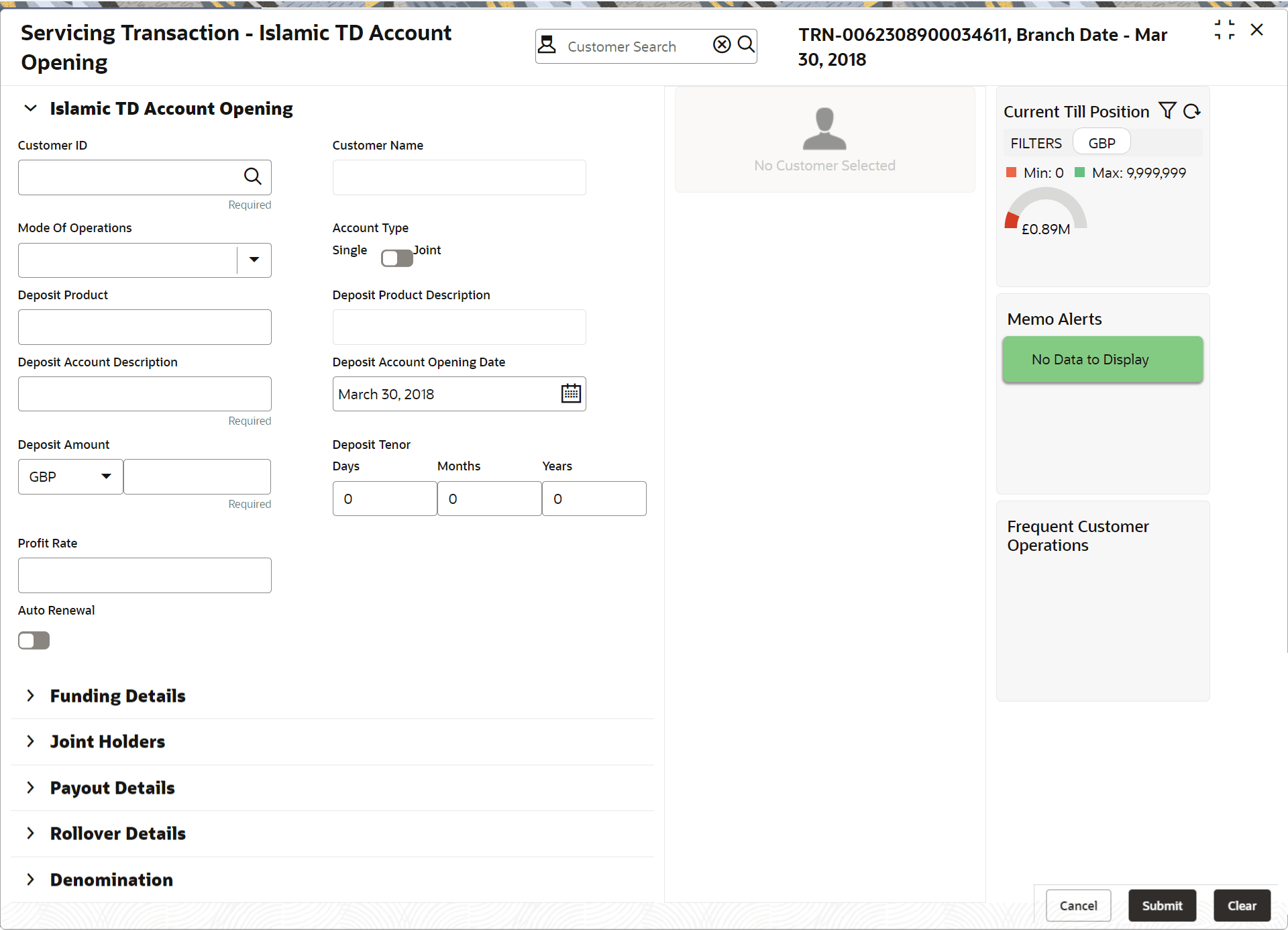Image resolution: width=1288 pixels, height=930 pixels.
Task: Clear the Customer Search field
Action: [x=721, y=44]
